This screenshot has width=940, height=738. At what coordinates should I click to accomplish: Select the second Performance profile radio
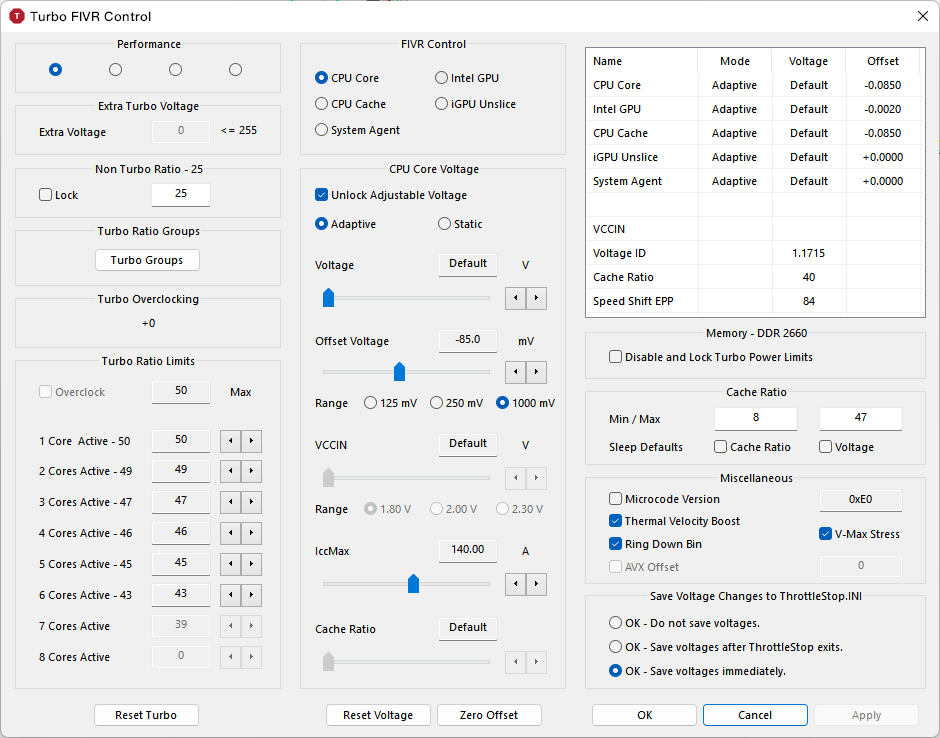115,70
